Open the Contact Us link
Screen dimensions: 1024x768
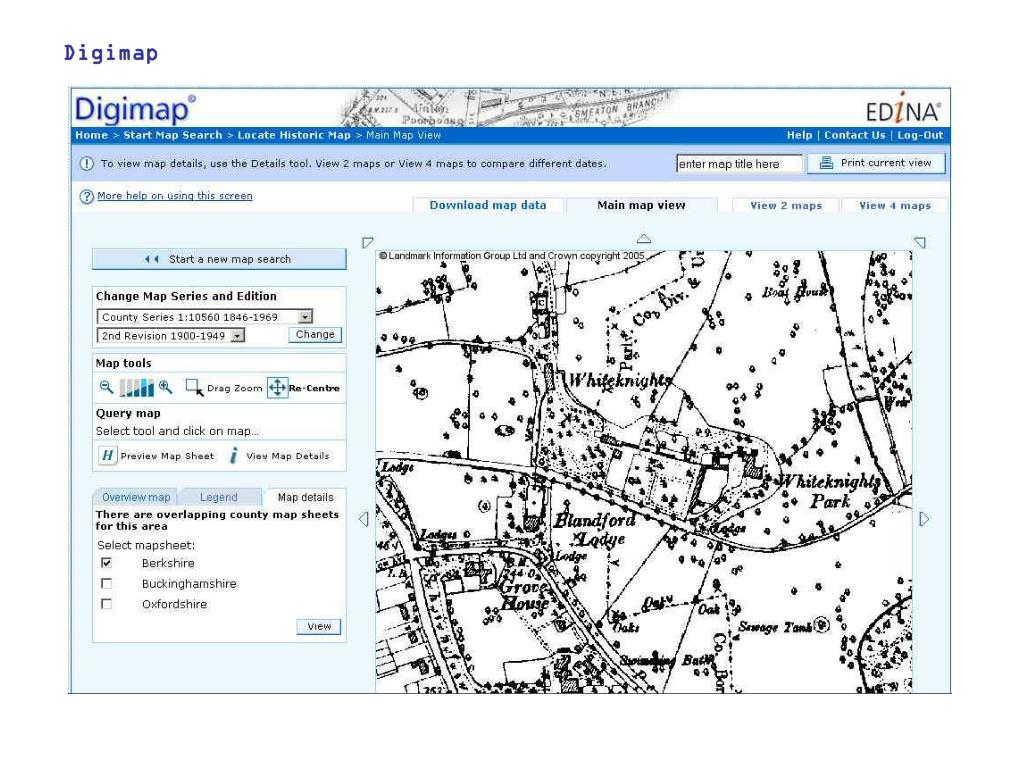coord(855,135)
